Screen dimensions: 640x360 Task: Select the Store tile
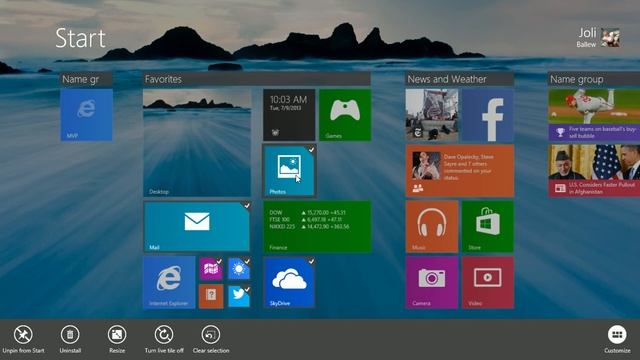[x=488, y=227]
